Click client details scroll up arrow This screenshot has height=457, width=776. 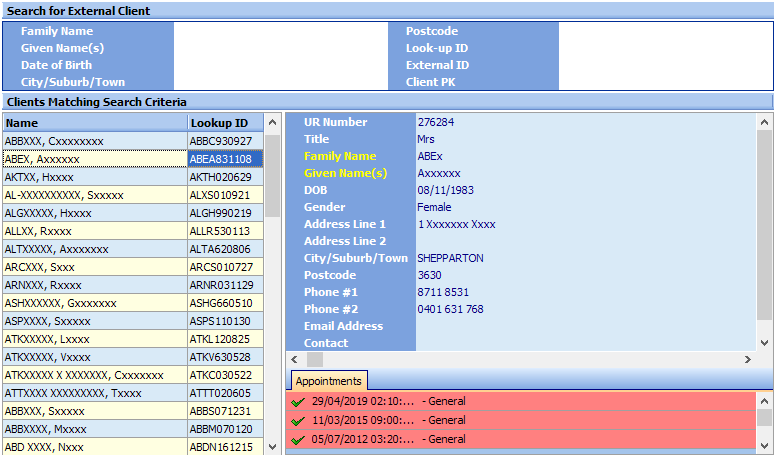click(764, 122)
